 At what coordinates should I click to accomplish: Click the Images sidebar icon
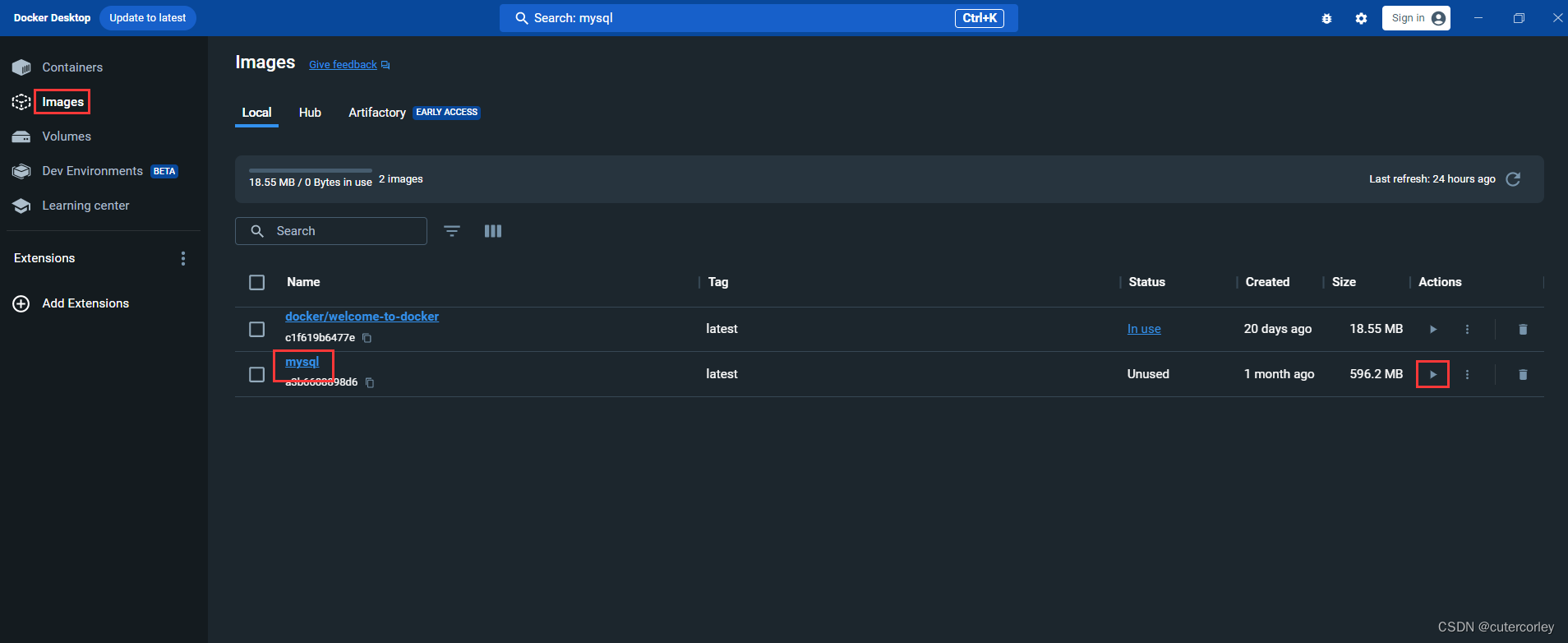[21, 102]
